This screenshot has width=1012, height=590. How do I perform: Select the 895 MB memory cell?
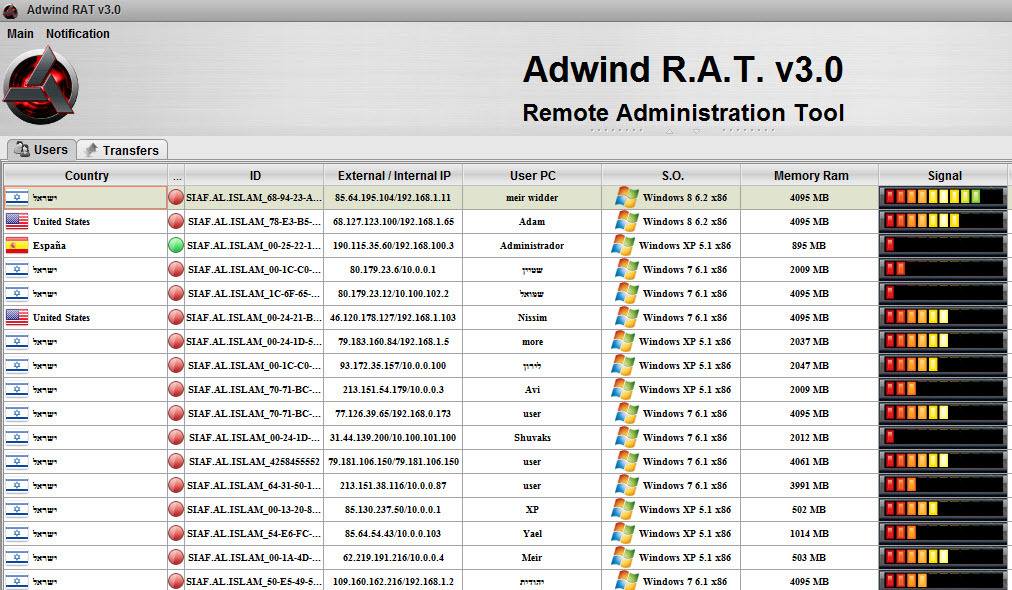click(809, 245)
